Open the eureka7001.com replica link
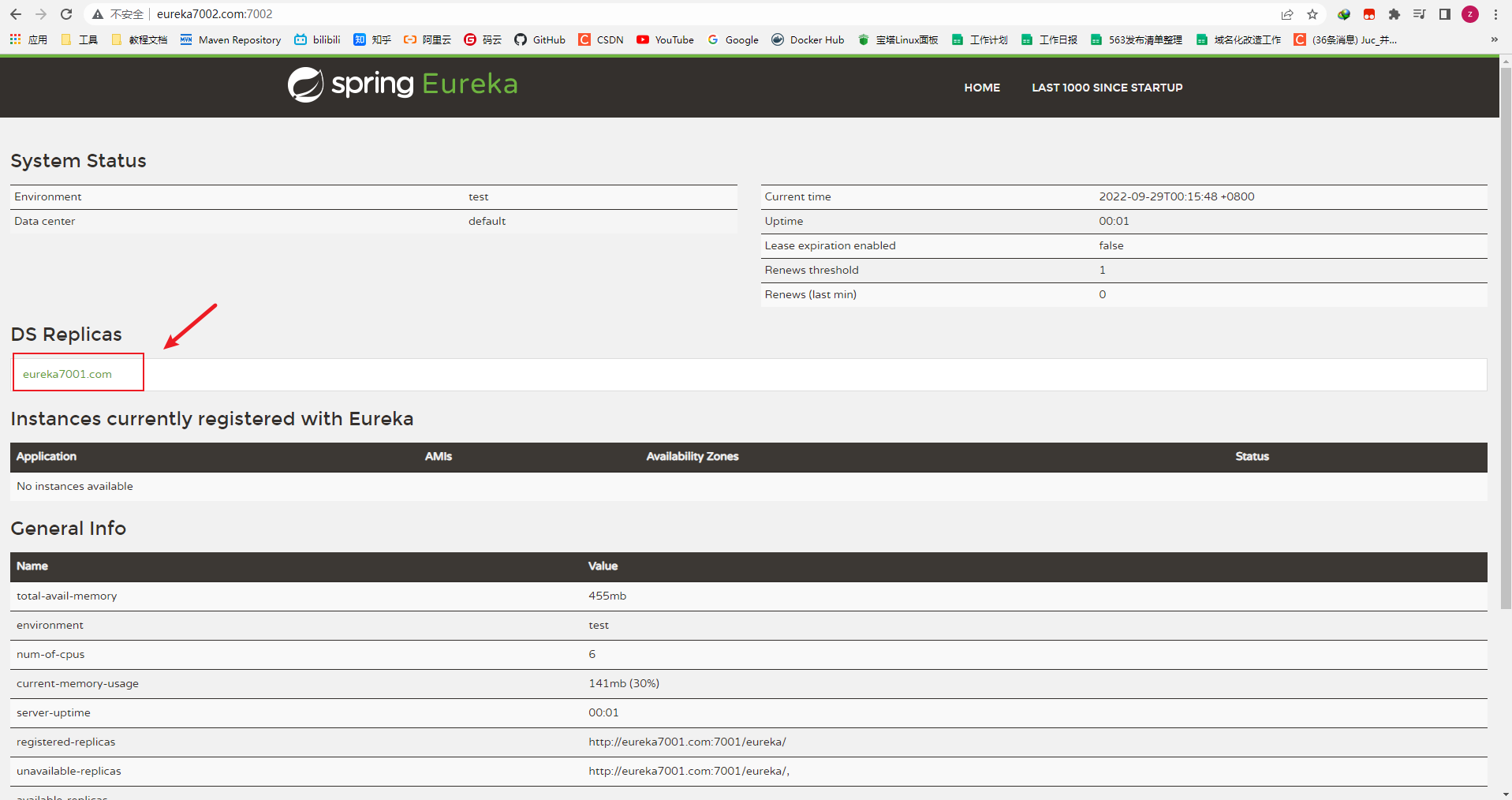Viewport: 1512px width, 800px height. tap(67, 374)
